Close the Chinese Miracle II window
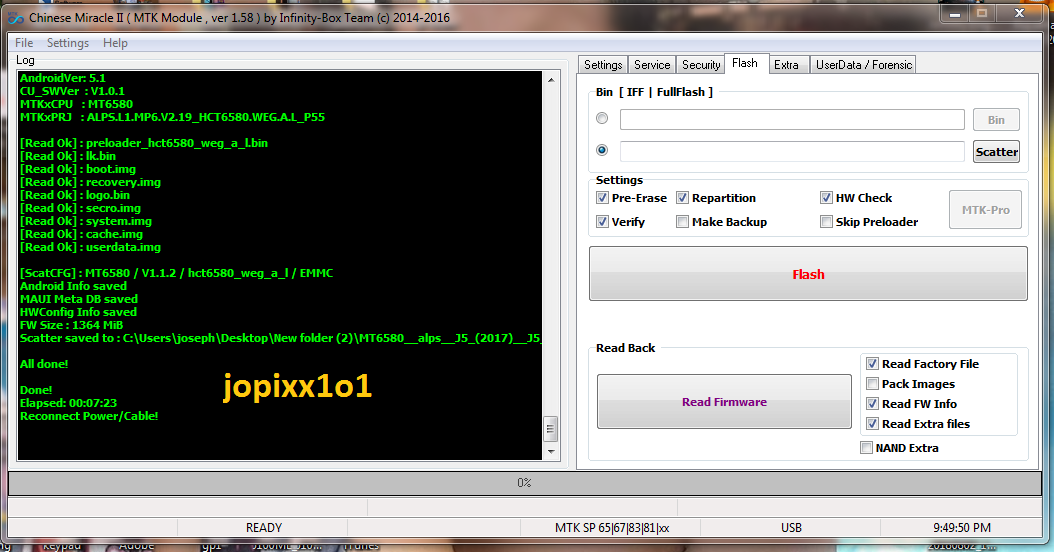The image size is (1054, 552). [1020, 13]
